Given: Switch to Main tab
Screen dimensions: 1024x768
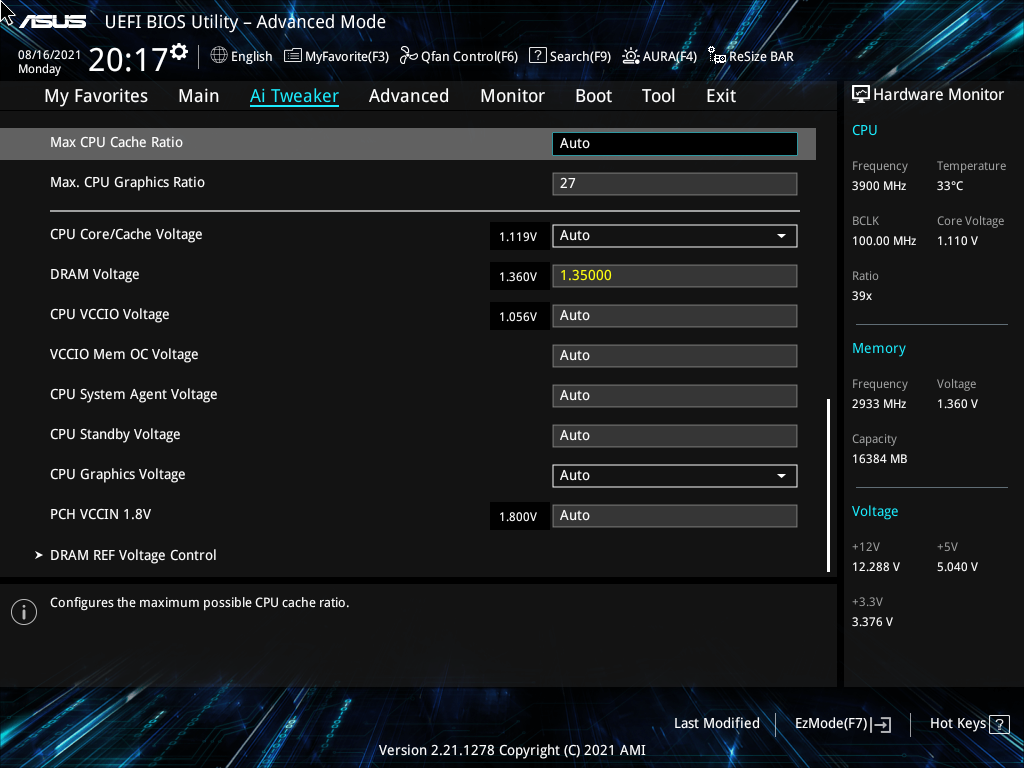Looking at the screenshot, I should pos(199,96).
